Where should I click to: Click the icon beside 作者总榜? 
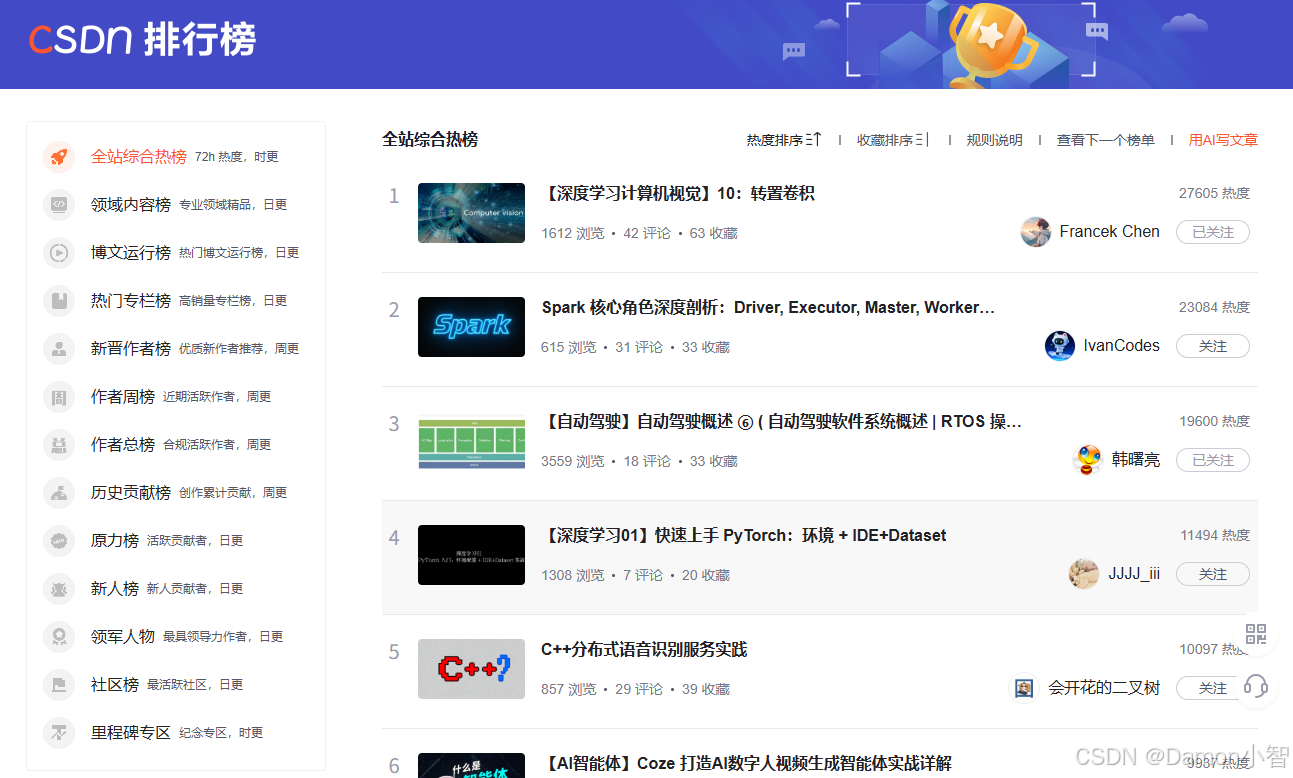coord(59,445)
